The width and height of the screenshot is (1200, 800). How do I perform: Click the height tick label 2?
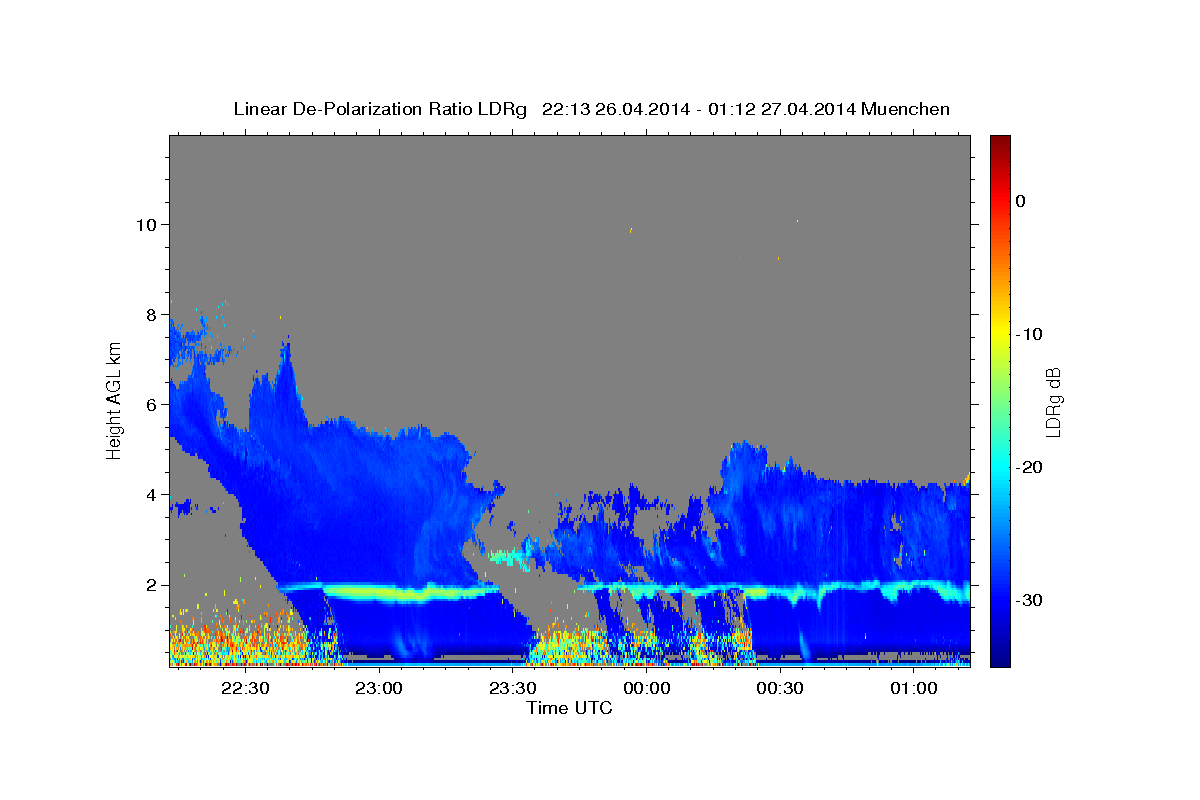[152, 585]
